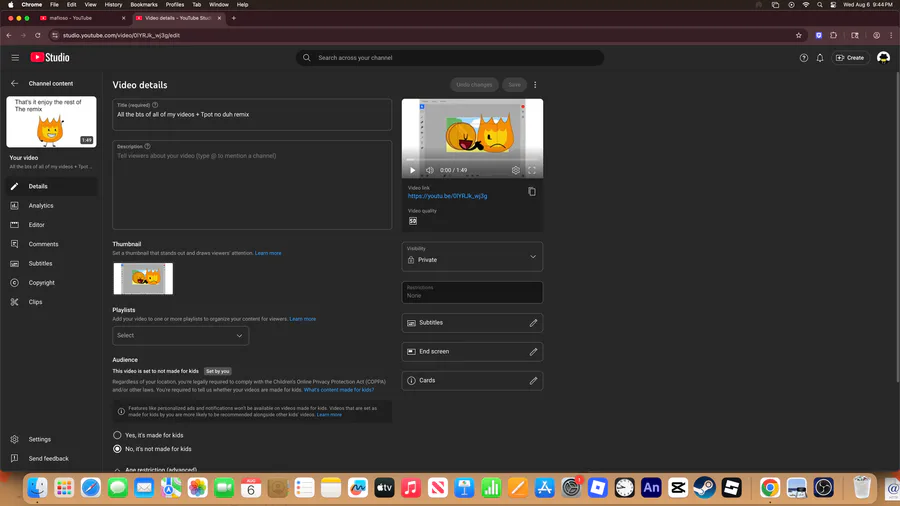Edit Cards pencil icon
The image size is (900, 506).
click(x=533, y=381)
